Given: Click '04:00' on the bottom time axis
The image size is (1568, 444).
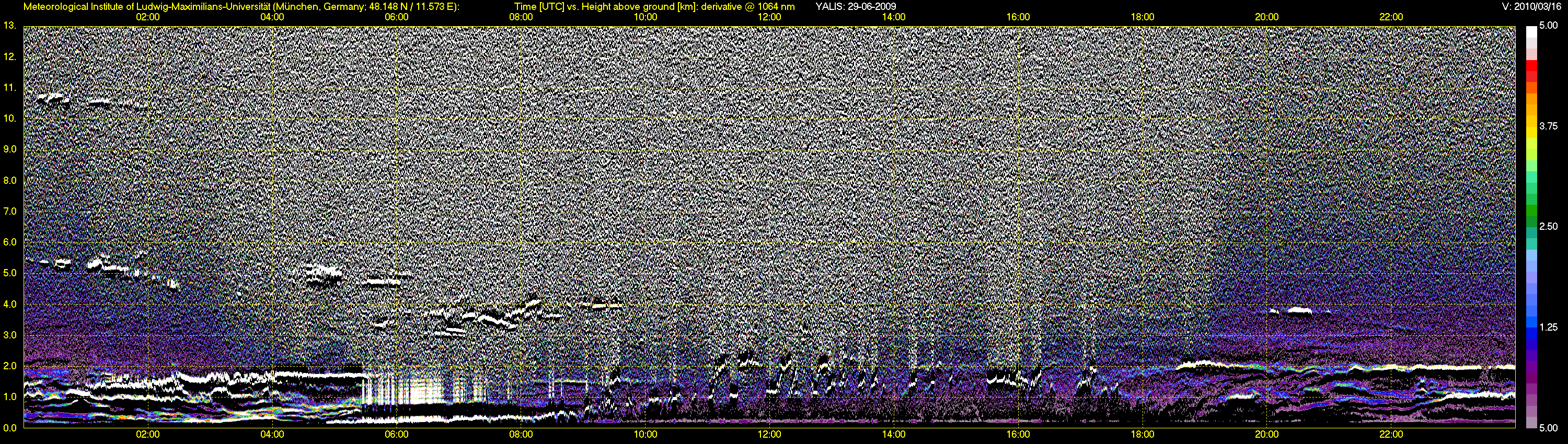Looking at the screenshot, I should coord(272,434).
